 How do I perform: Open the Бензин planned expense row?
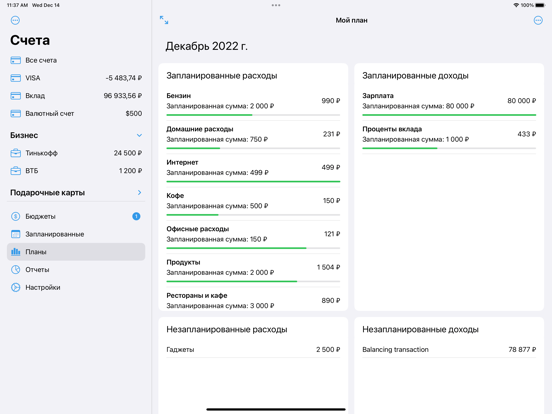253,104
